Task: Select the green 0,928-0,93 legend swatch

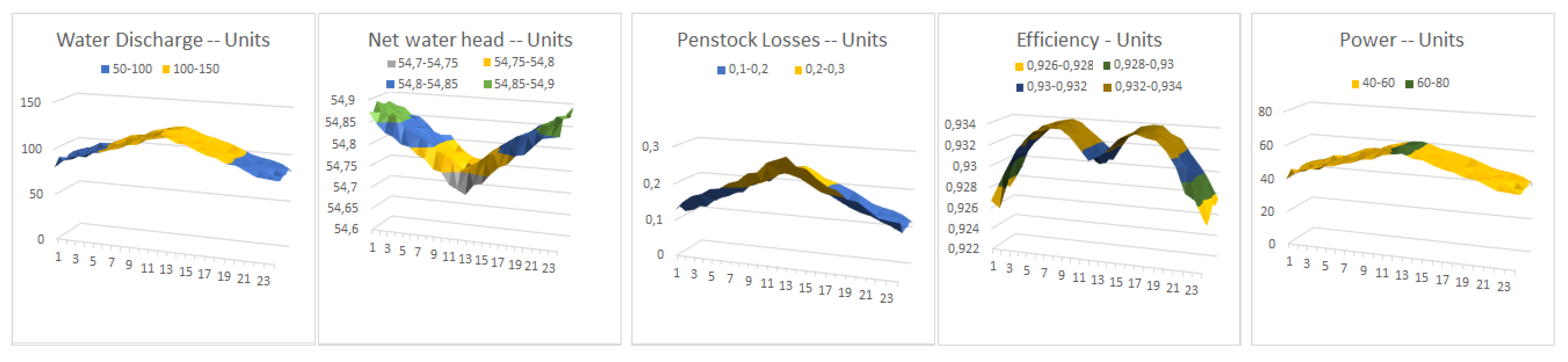Action: (x=1106, y=65)
